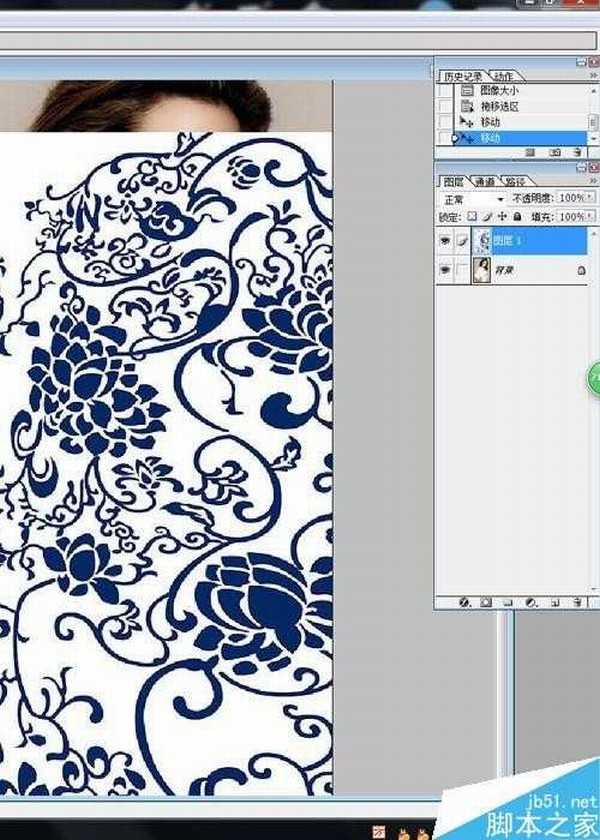Toggle lock image pixels brush icon
Viewport: 600px width, 840px height.
[487, 216]
